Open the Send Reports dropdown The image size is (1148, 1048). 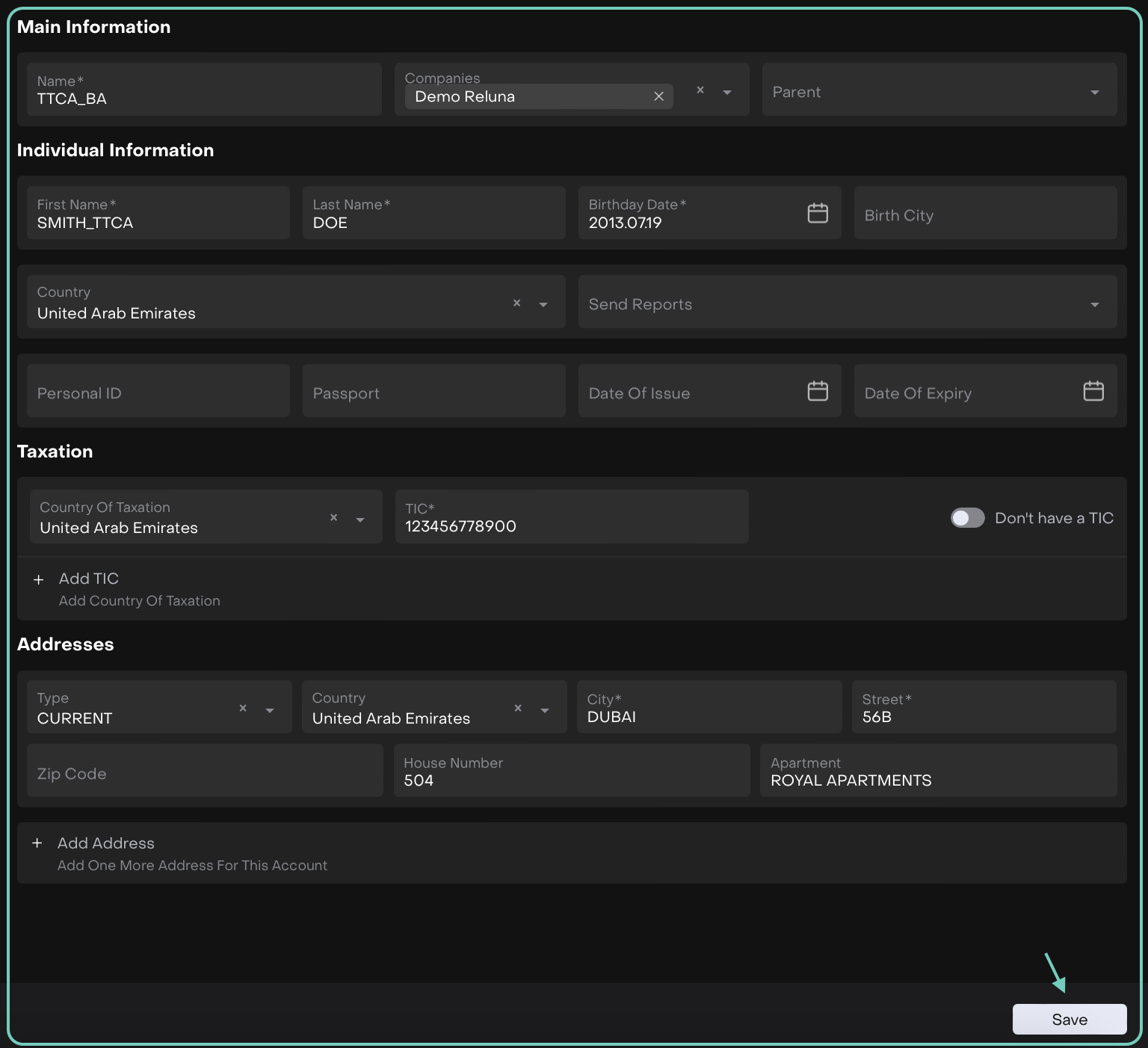click(x=1094, y=305)
